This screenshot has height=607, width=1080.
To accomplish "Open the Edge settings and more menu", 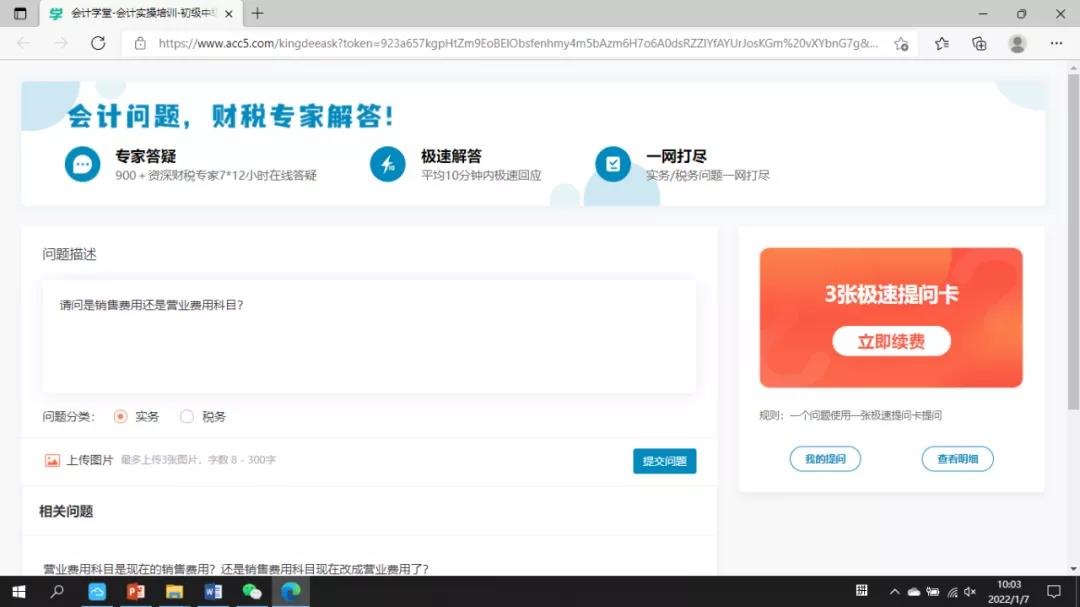I will pyautogui.click(x=1056, y=43).
